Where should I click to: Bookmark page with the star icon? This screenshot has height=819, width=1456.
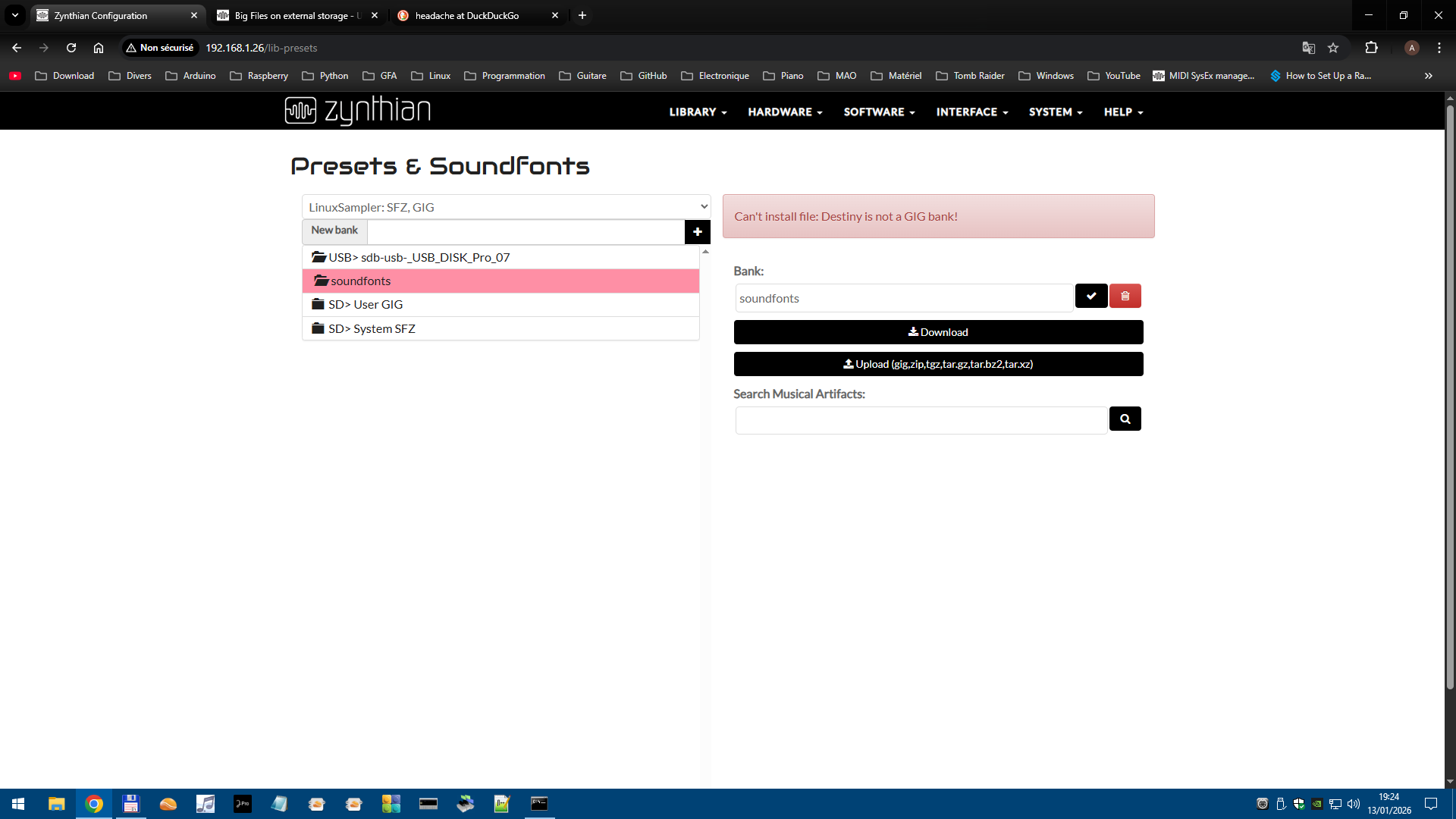[x=1333, y=48]
